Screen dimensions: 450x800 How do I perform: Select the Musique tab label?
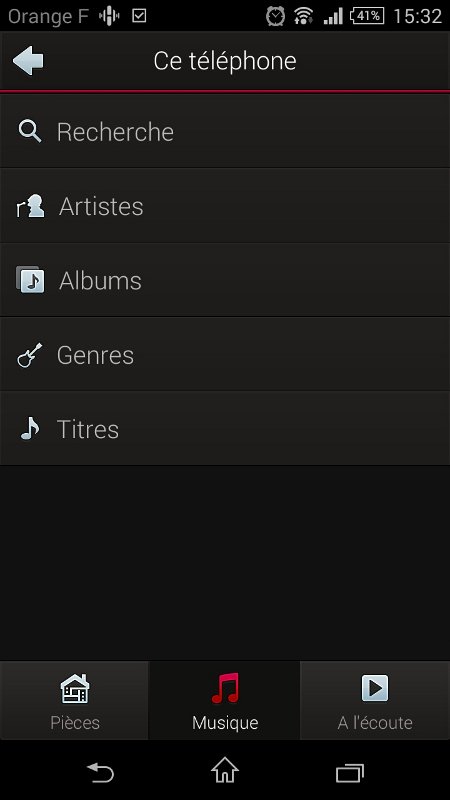pos(225,723)
